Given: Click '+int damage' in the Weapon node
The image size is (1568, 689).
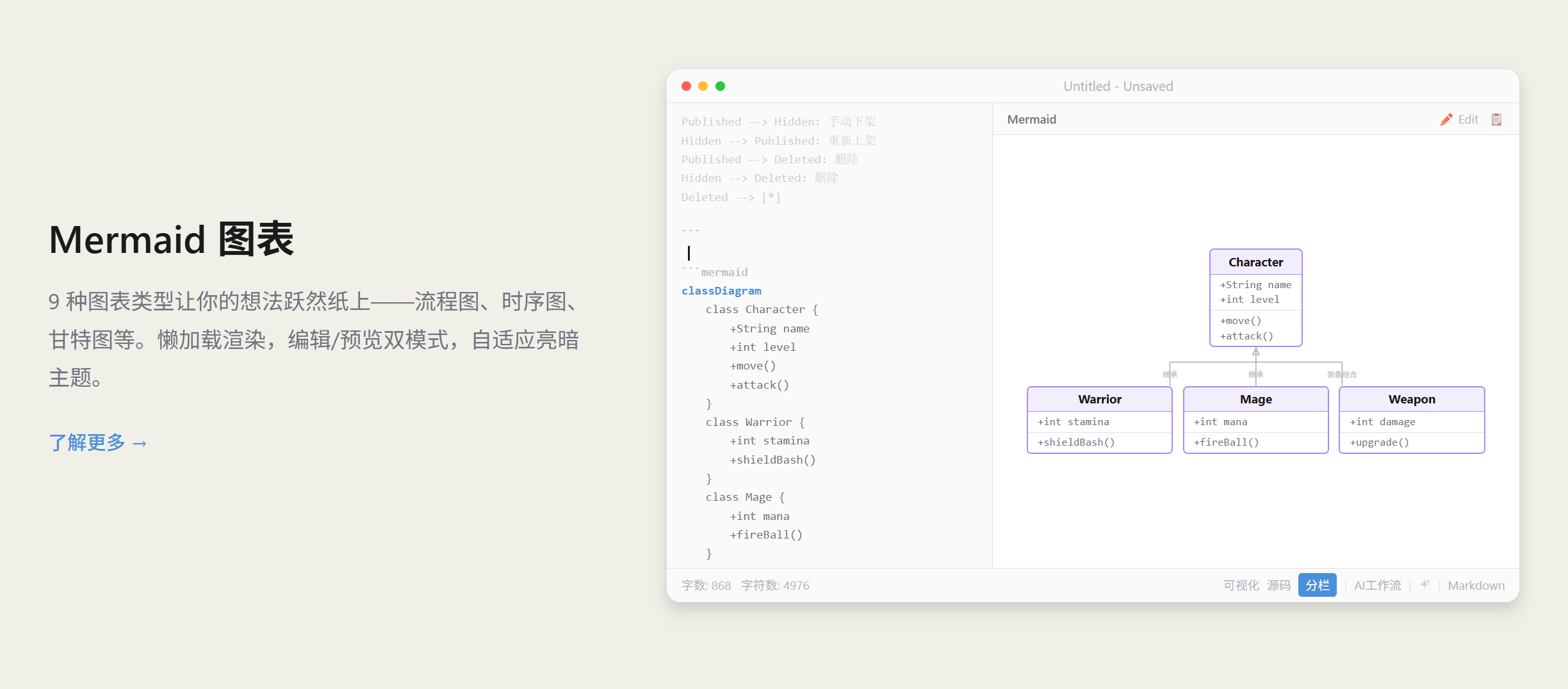Looking at the screenshot, I should [x=1382, y=422].
